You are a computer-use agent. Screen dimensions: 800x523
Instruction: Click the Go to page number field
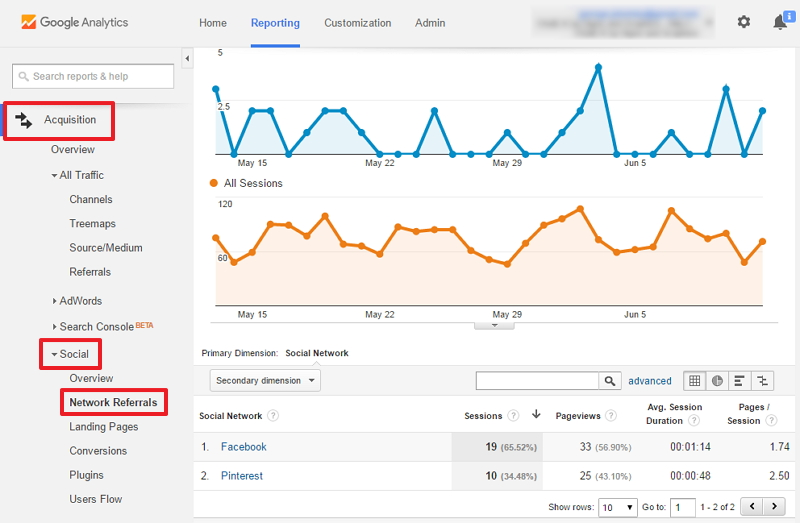[x=683, y=507]
